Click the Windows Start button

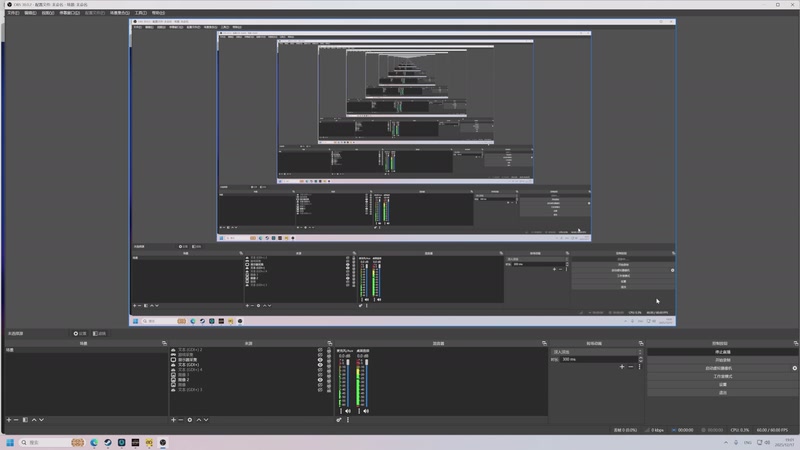(x=10, y=442)
